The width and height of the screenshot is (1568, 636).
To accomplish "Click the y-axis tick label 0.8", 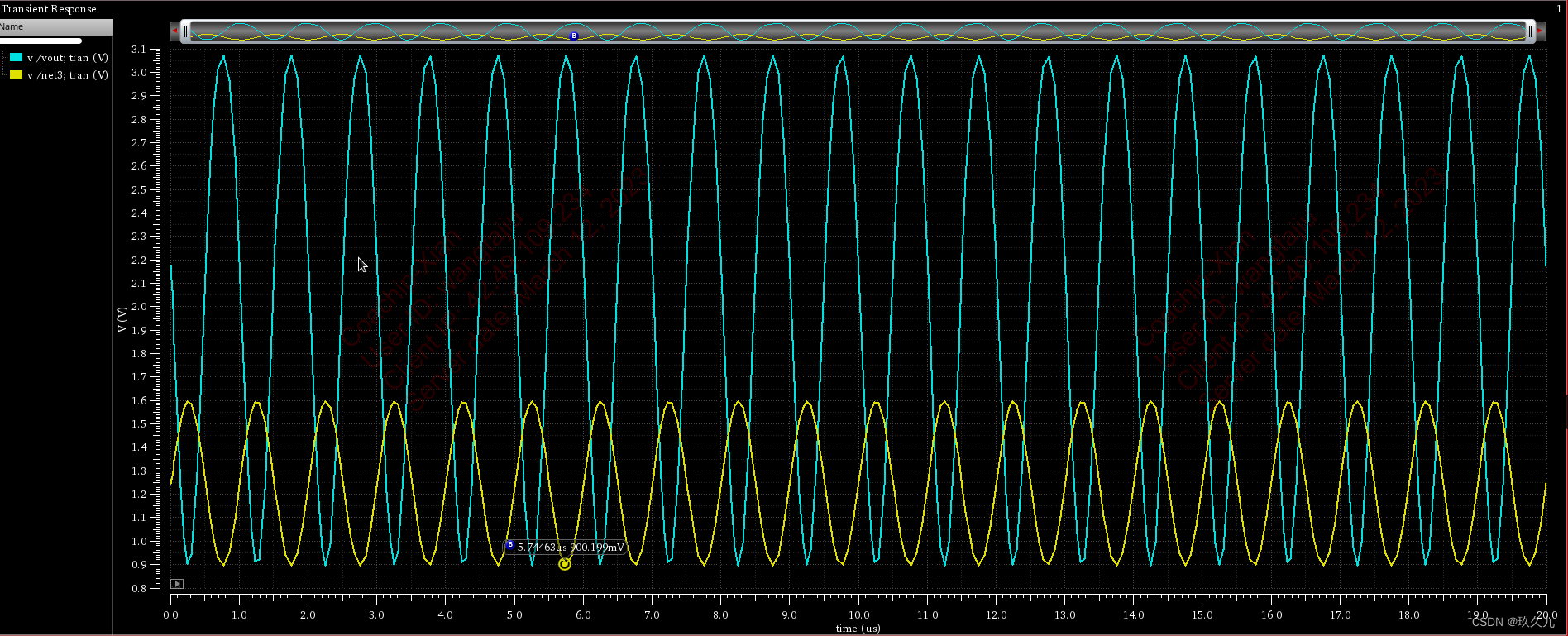I will coord(139,589).
